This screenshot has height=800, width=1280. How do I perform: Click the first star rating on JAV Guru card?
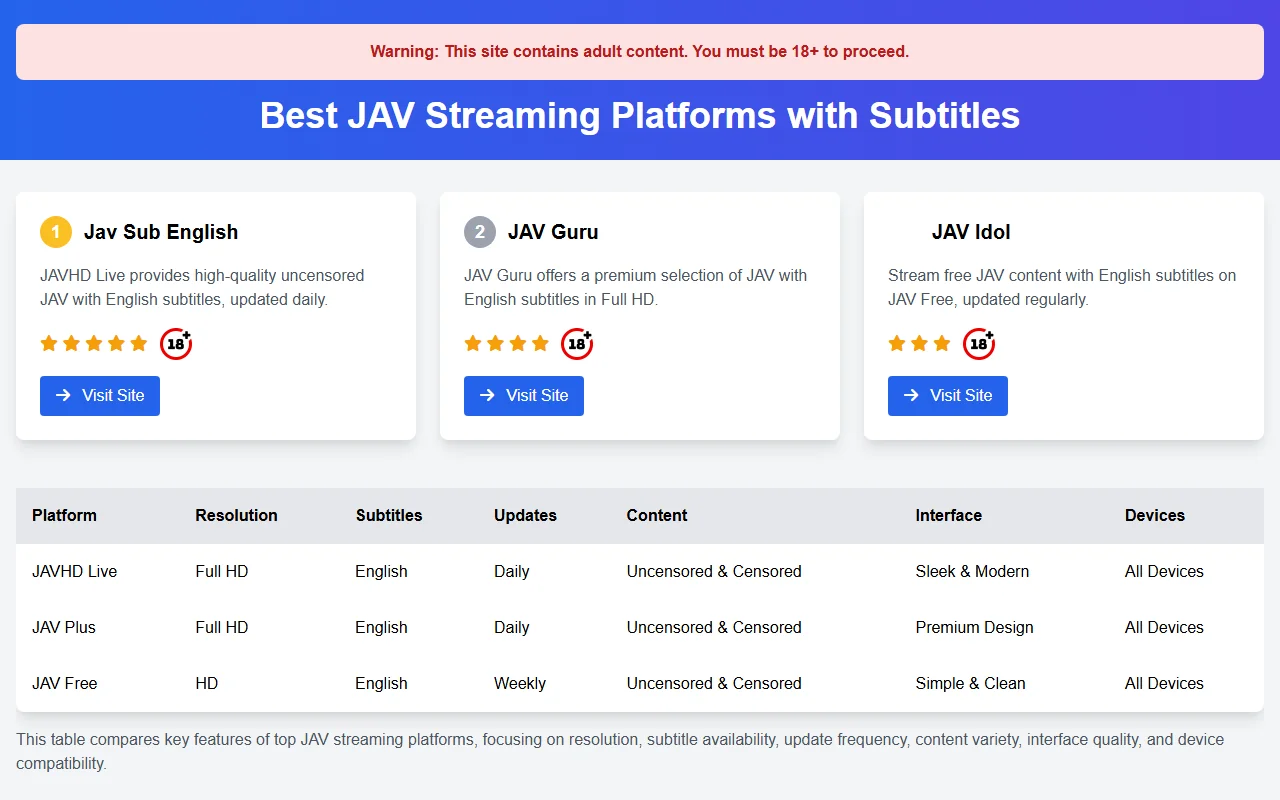click(472, 343)
